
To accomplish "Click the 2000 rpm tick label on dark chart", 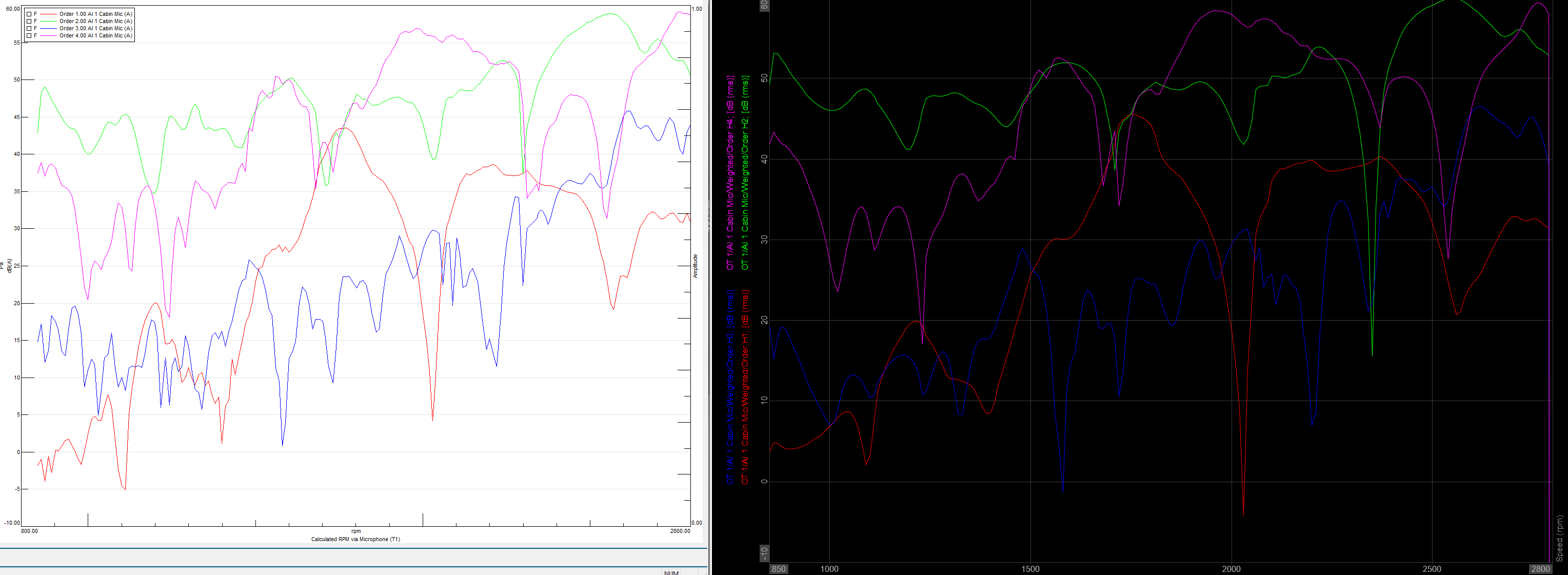I will click(x=1231, y=569).
